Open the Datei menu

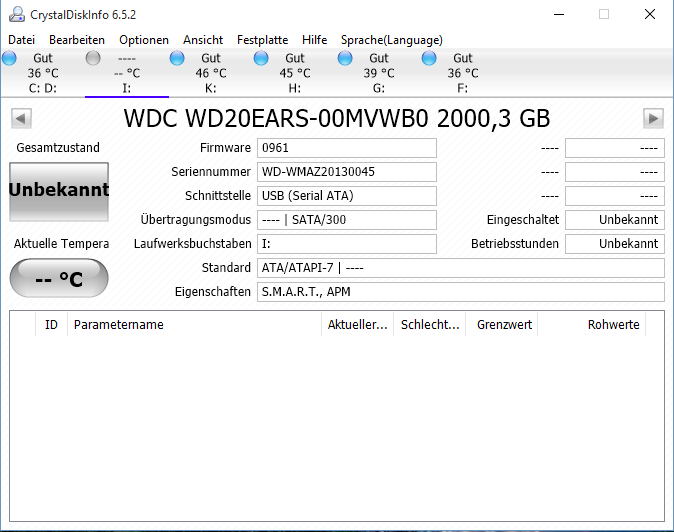coord(21,40)
